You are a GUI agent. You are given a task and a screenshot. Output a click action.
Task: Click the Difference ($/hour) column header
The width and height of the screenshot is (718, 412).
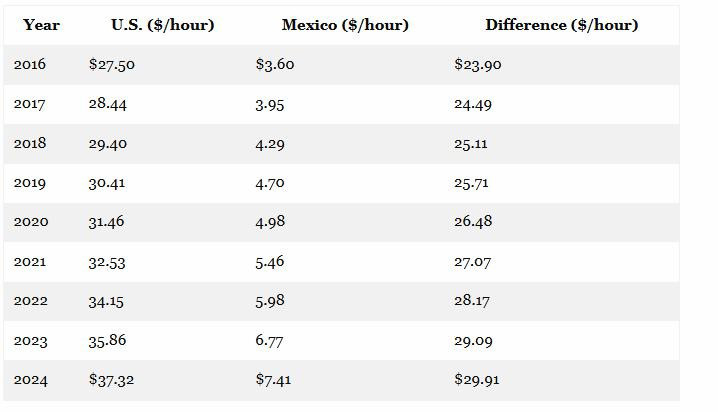(561, 25)
